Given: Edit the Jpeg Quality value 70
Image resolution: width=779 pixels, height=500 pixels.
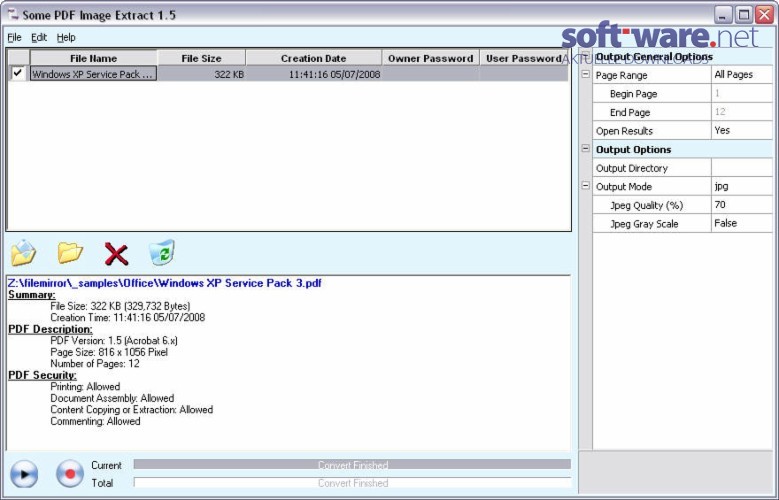Looking at the screenshot, I should tap(742, 205).
